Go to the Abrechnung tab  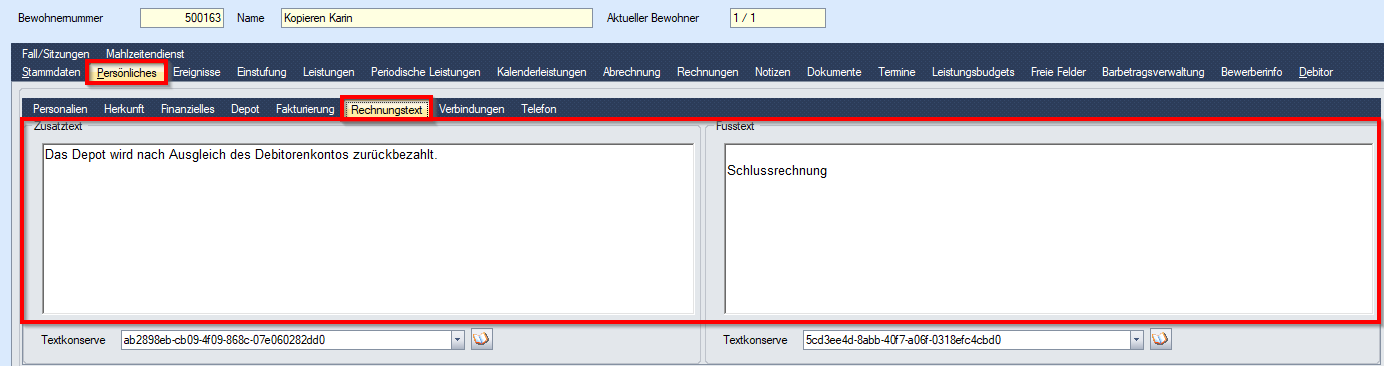[x=632, y=72]
